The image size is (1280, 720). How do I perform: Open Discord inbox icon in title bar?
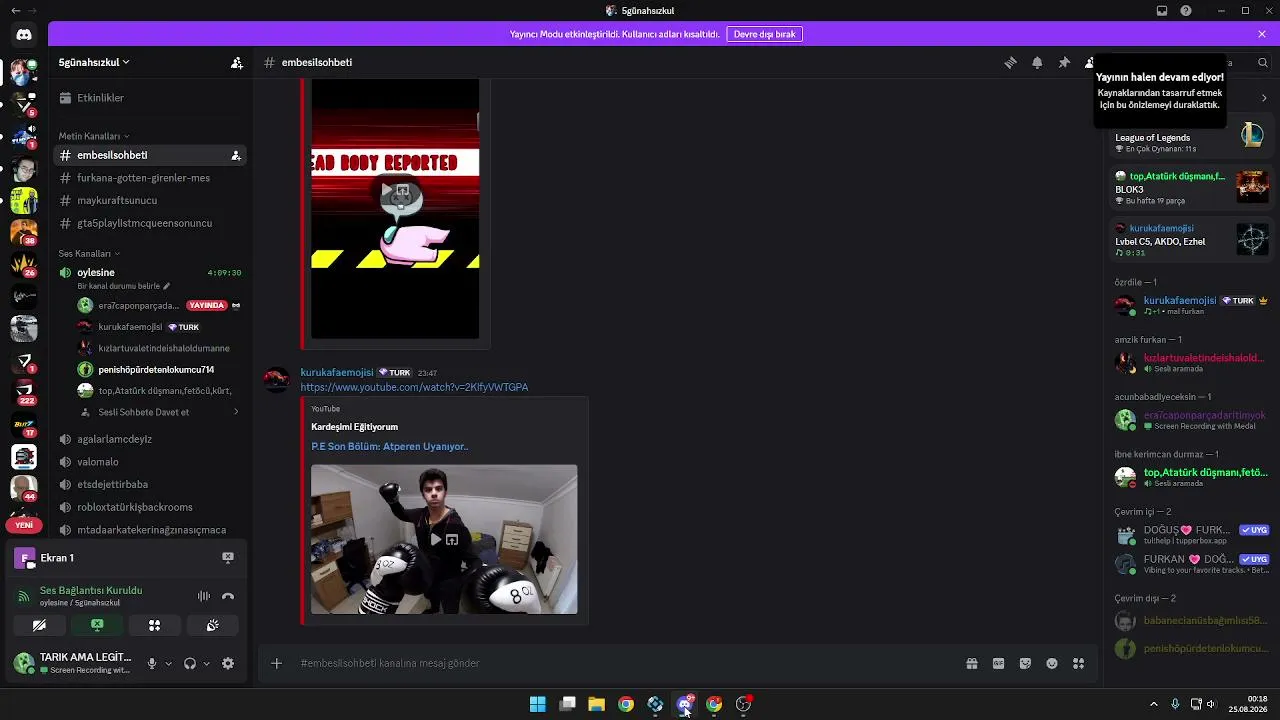(x=1162, y=11)
